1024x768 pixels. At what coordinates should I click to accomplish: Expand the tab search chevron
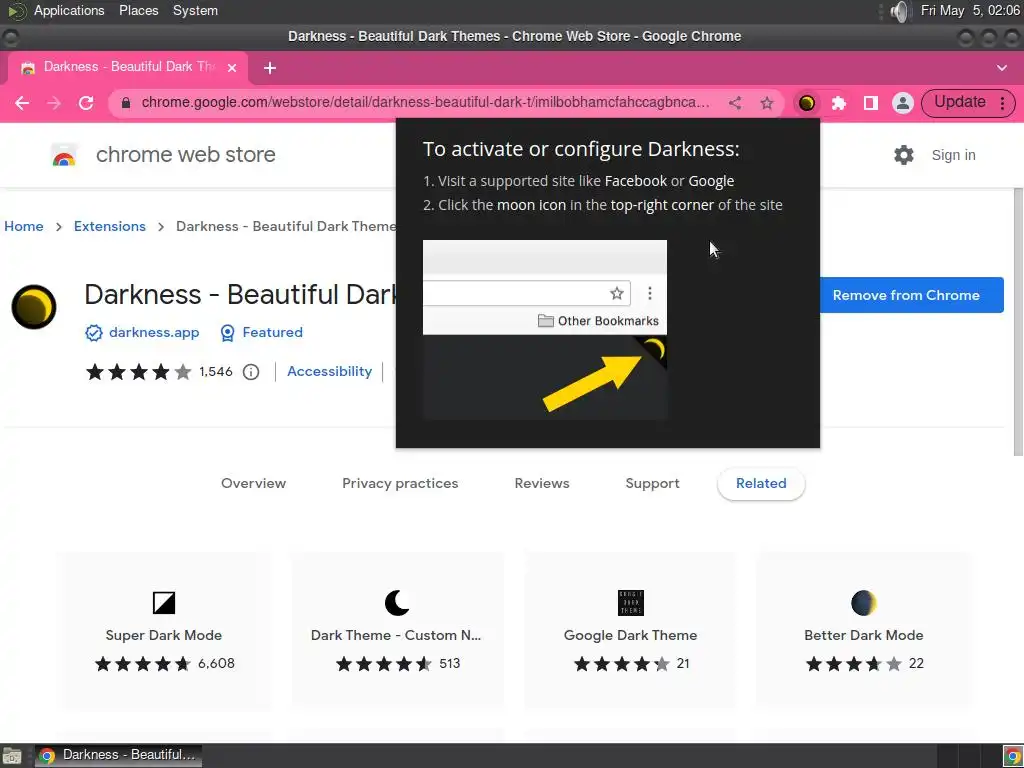point(1002,68)
